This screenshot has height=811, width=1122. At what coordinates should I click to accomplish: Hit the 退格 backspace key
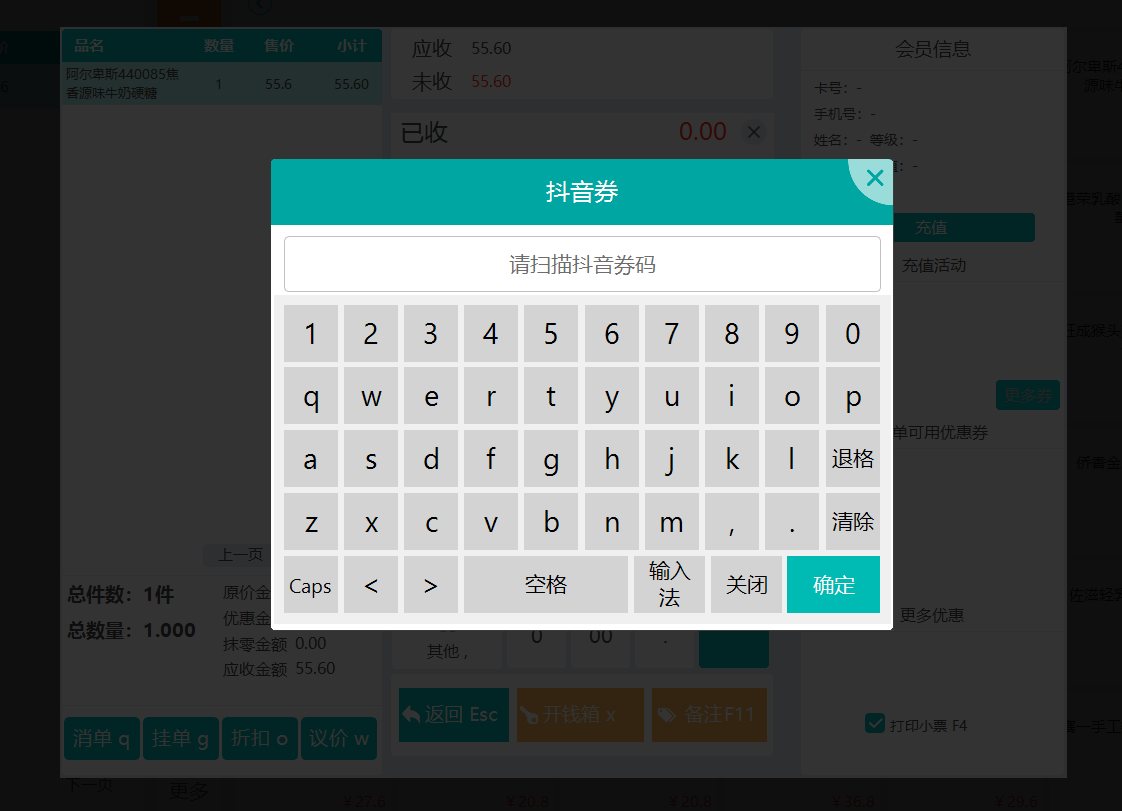[853, 459]
